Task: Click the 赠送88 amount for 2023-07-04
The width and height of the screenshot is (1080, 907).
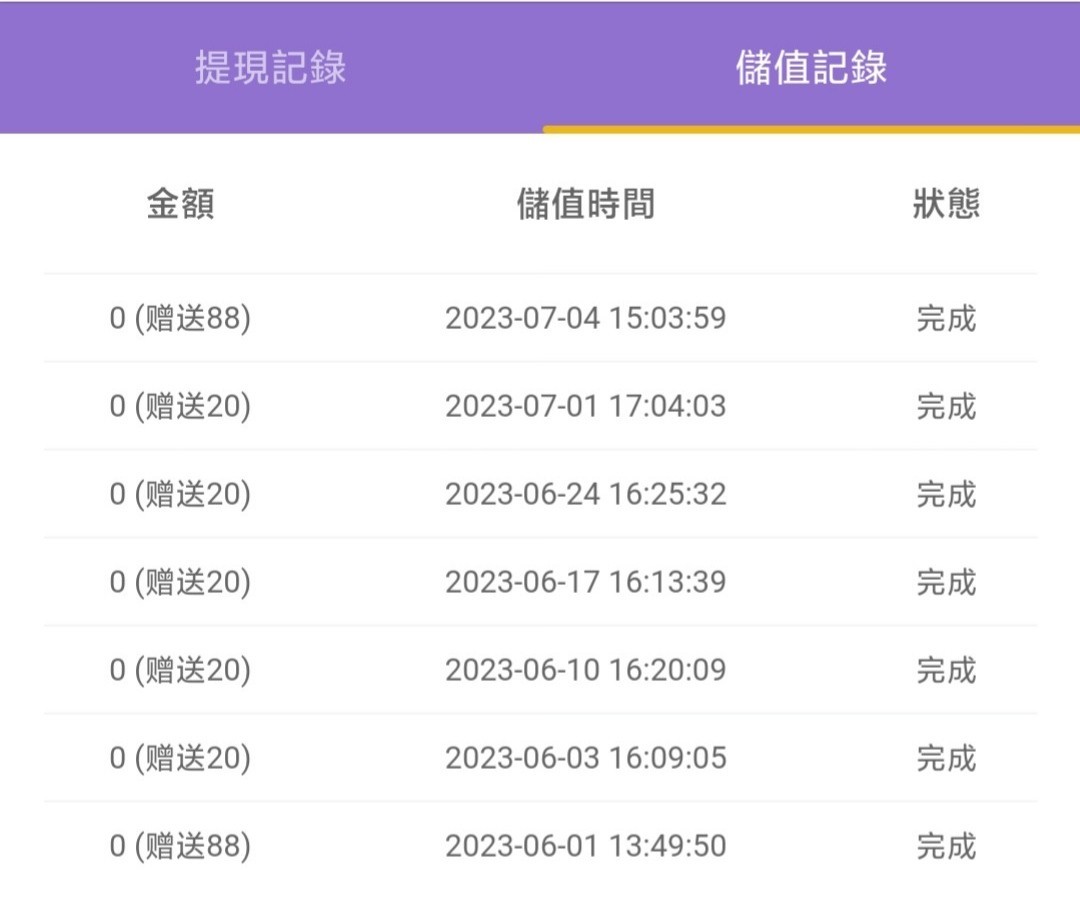Action: (180, 319)
